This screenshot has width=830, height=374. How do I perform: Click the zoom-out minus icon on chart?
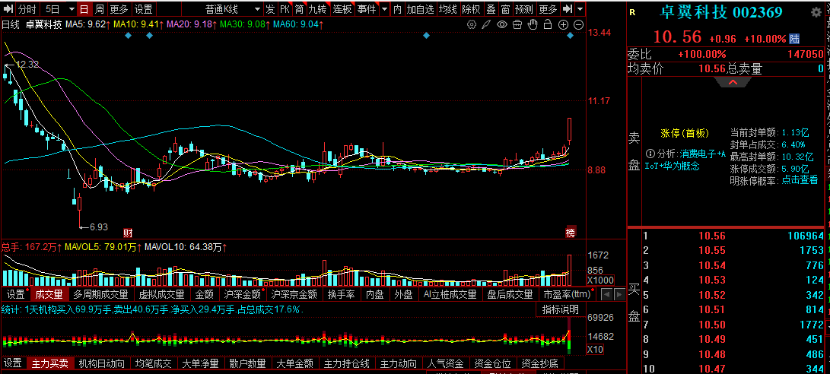(x=579, y=25)
